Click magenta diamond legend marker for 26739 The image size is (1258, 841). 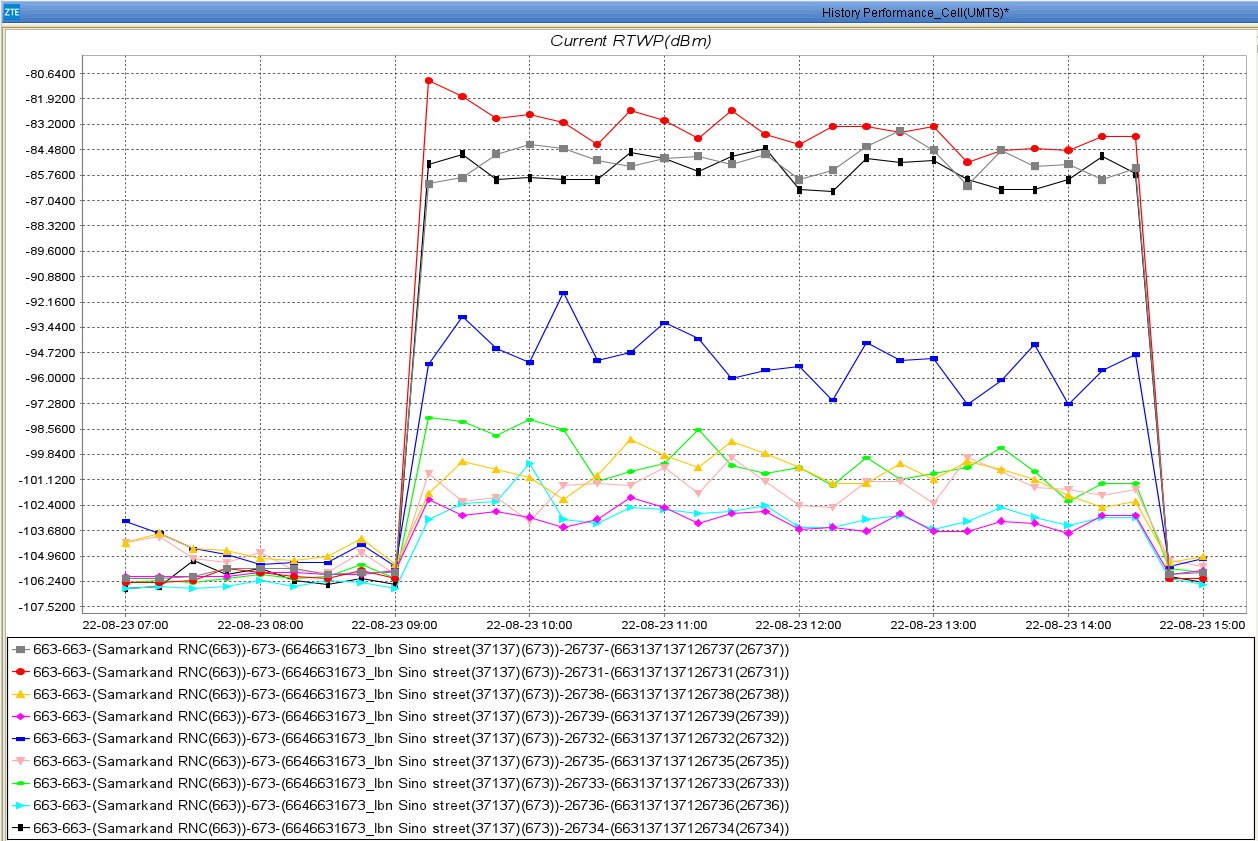21,716
